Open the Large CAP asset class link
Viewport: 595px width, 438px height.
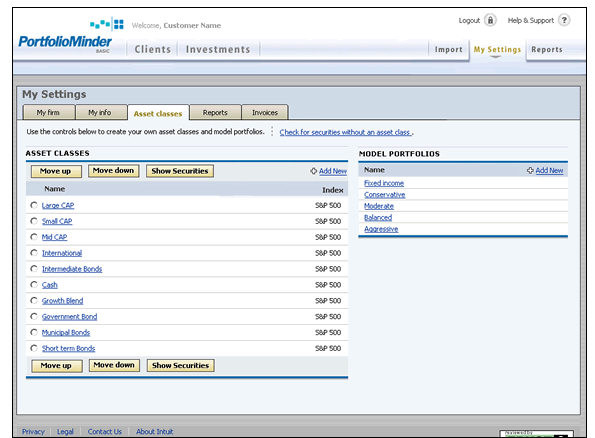pos(58,205)
